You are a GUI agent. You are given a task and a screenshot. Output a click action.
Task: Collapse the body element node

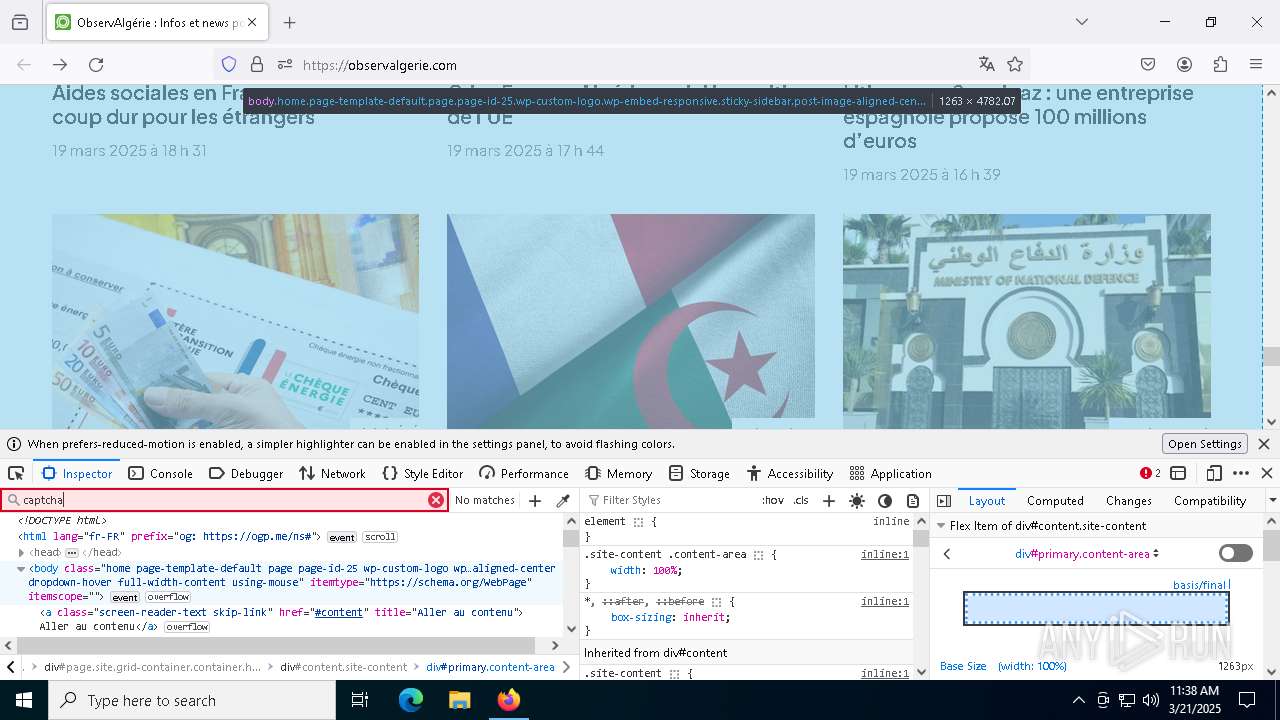click(x=21, y=568)
